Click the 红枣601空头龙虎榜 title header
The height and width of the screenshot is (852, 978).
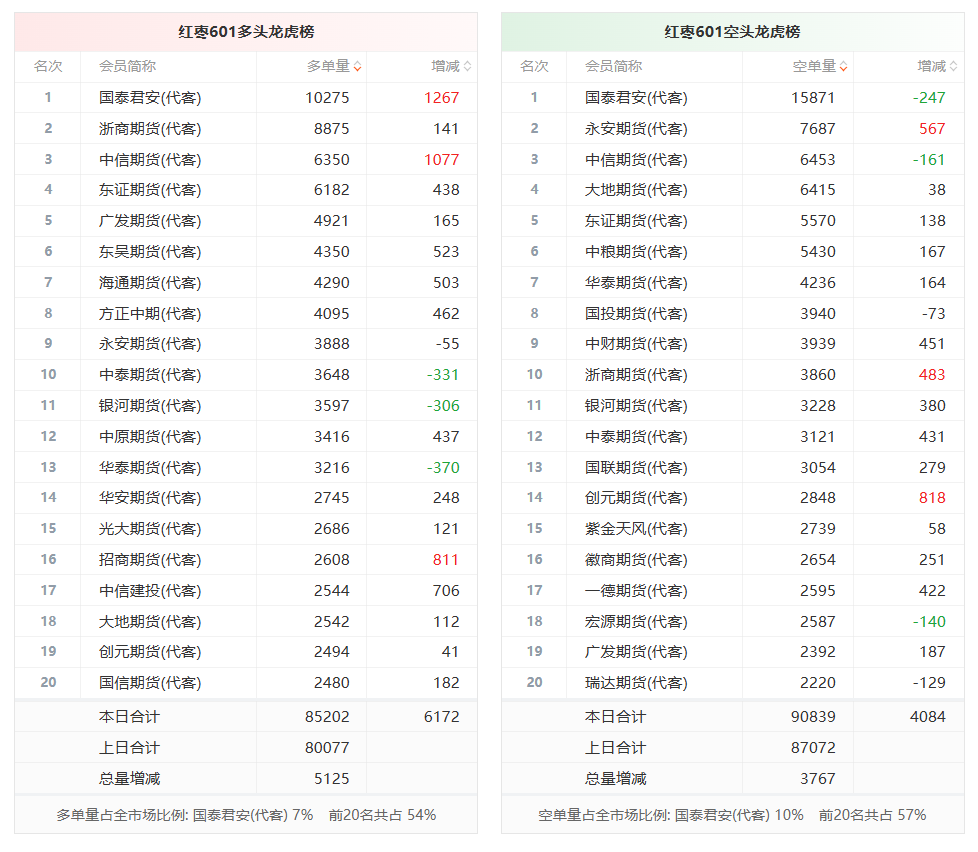tap(732, 32)
